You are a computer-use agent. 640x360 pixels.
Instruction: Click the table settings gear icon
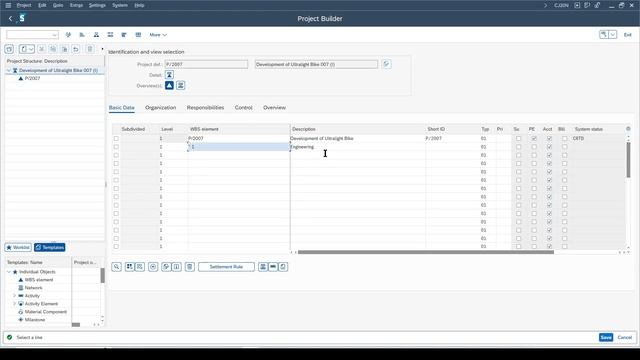click(x=628, y=129)
